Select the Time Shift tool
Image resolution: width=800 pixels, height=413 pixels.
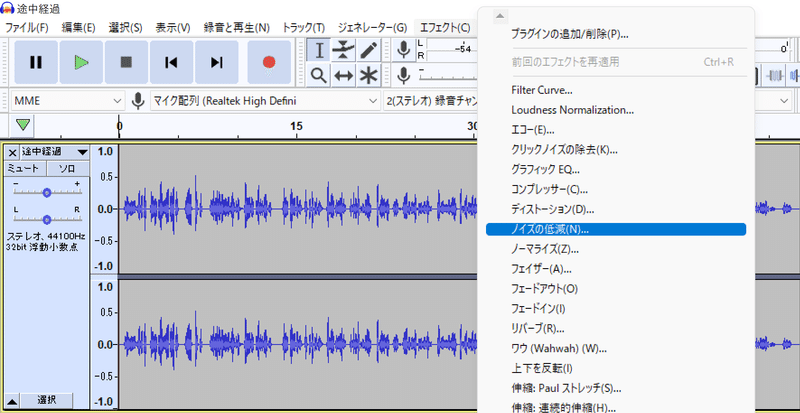pyautogui.click(x=343, y=76)
